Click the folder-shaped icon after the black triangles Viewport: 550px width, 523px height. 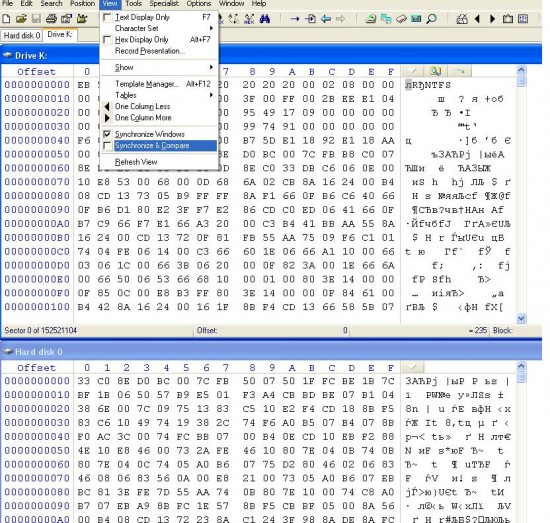point(508,19)
